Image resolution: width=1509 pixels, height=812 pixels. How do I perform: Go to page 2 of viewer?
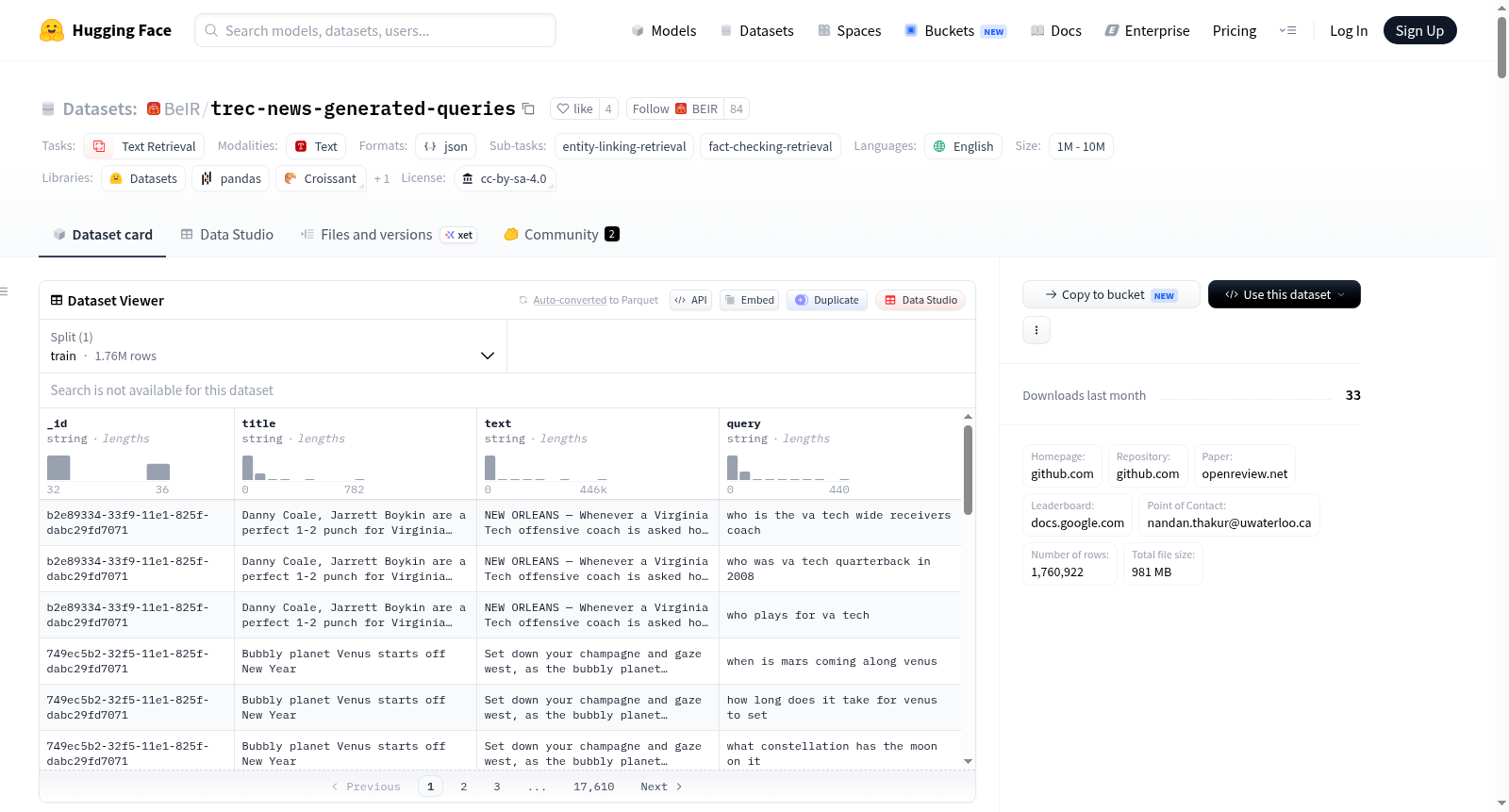pyautogui.click(x=464, y=787)
